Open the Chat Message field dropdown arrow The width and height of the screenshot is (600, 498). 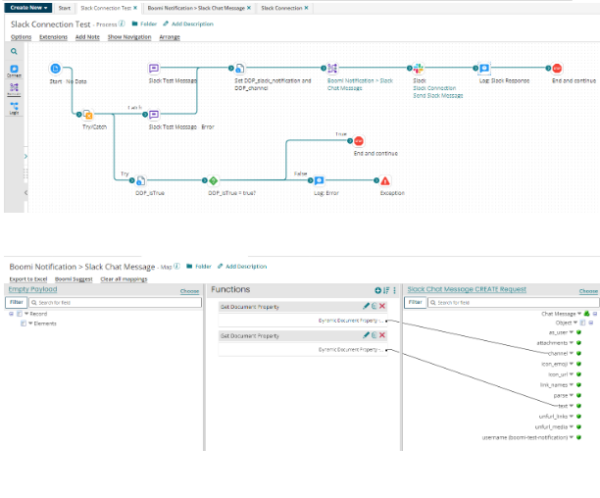(x=579, y=313)
